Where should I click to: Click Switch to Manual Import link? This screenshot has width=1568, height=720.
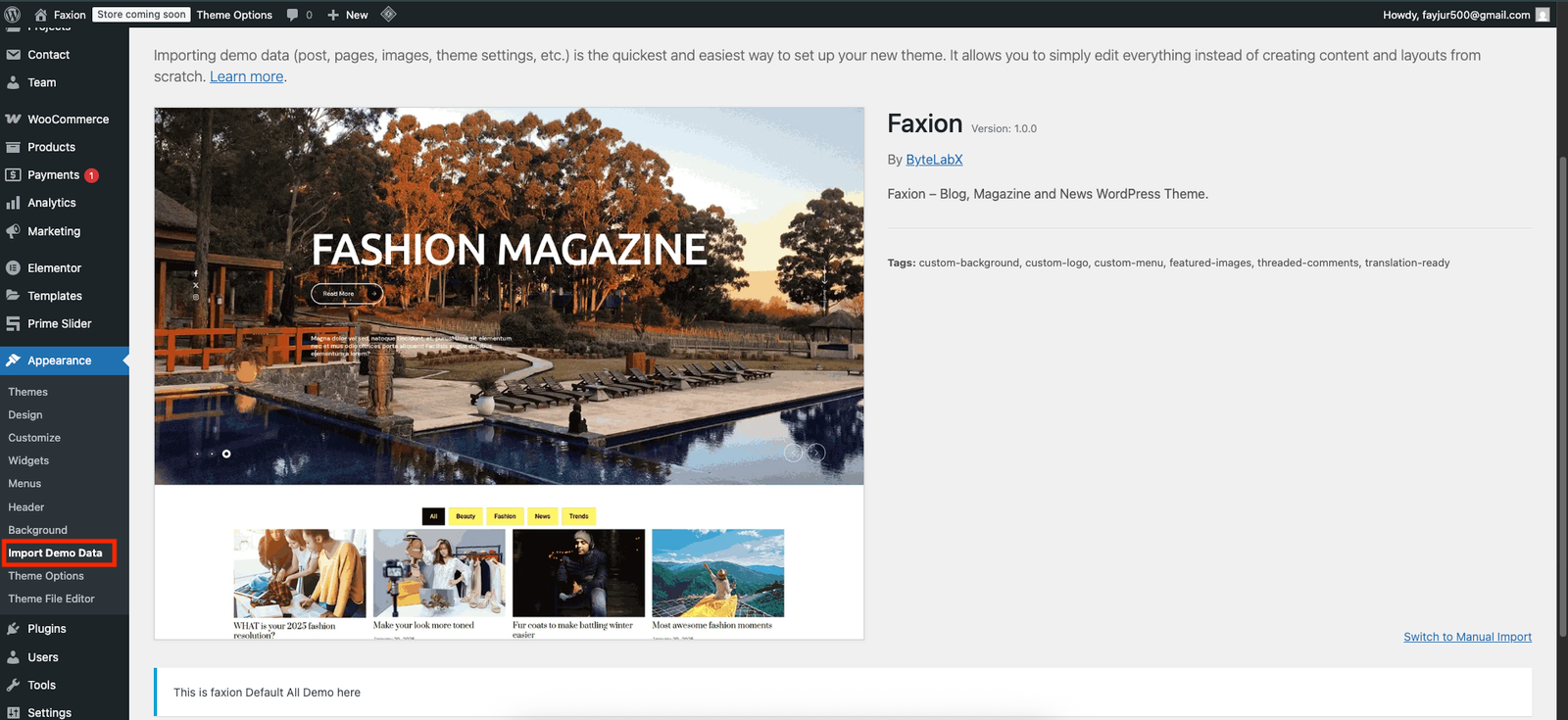click(1467, 637)
